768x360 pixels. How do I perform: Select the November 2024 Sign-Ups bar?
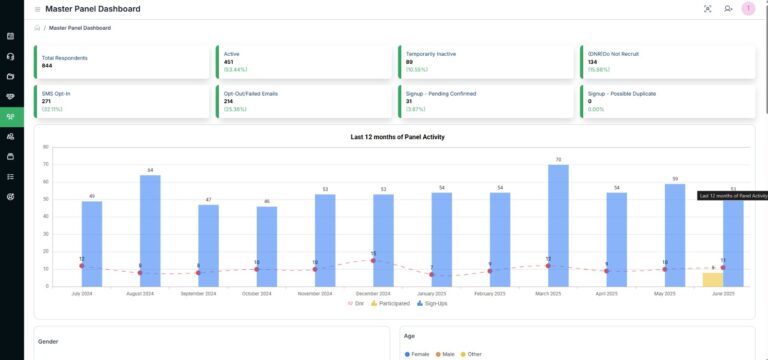tap(325, 240)
